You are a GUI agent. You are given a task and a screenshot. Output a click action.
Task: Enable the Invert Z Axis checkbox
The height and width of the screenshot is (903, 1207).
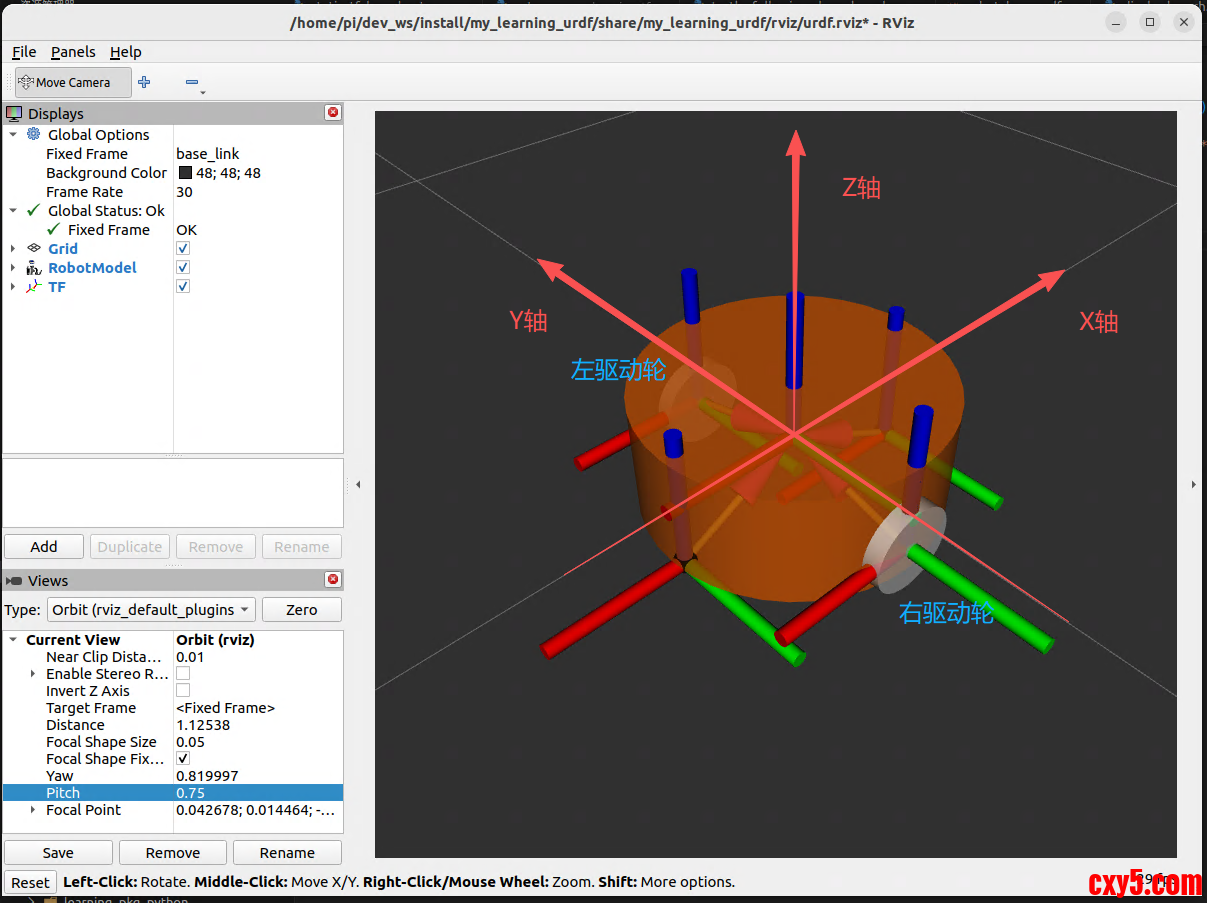[183, 690]
